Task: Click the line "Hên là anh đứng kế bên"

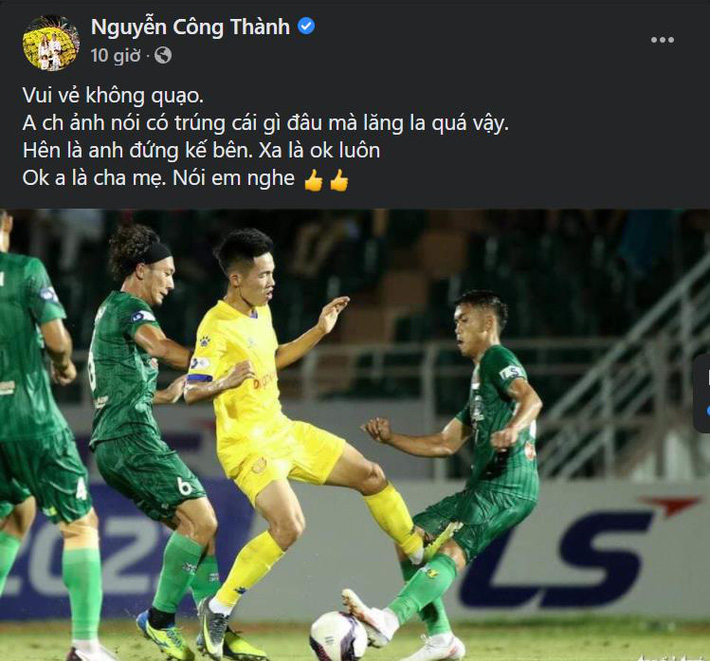Action: pos(201,151)
